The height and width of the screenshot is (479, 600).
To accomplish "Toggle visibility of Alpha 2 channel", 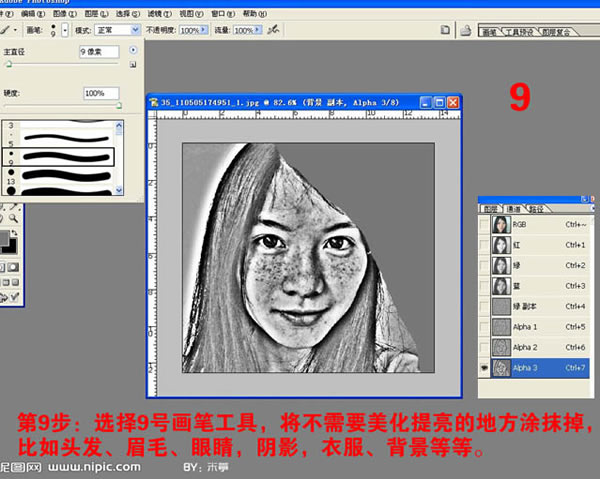I will (x=484, y=347).
